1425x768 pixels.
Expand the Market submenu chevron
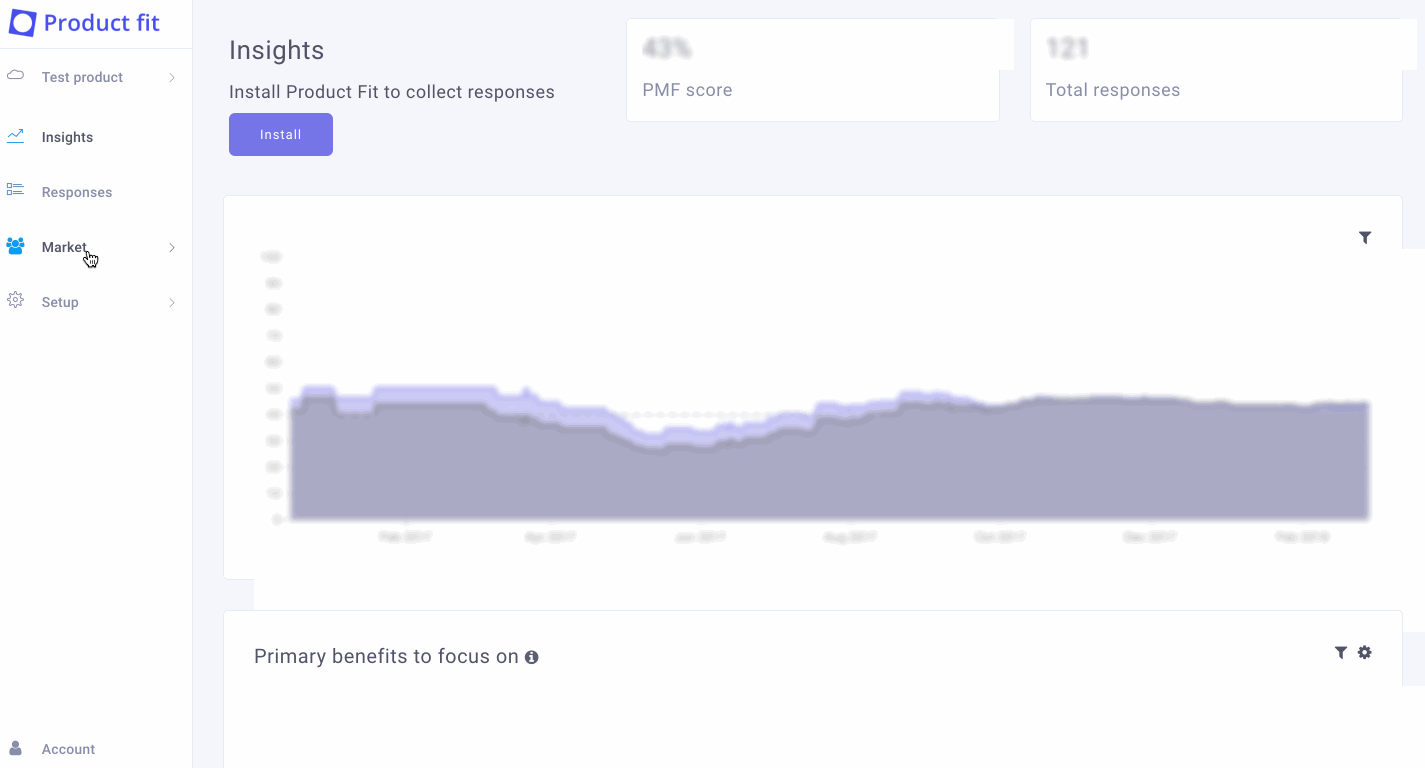point(172,247)
